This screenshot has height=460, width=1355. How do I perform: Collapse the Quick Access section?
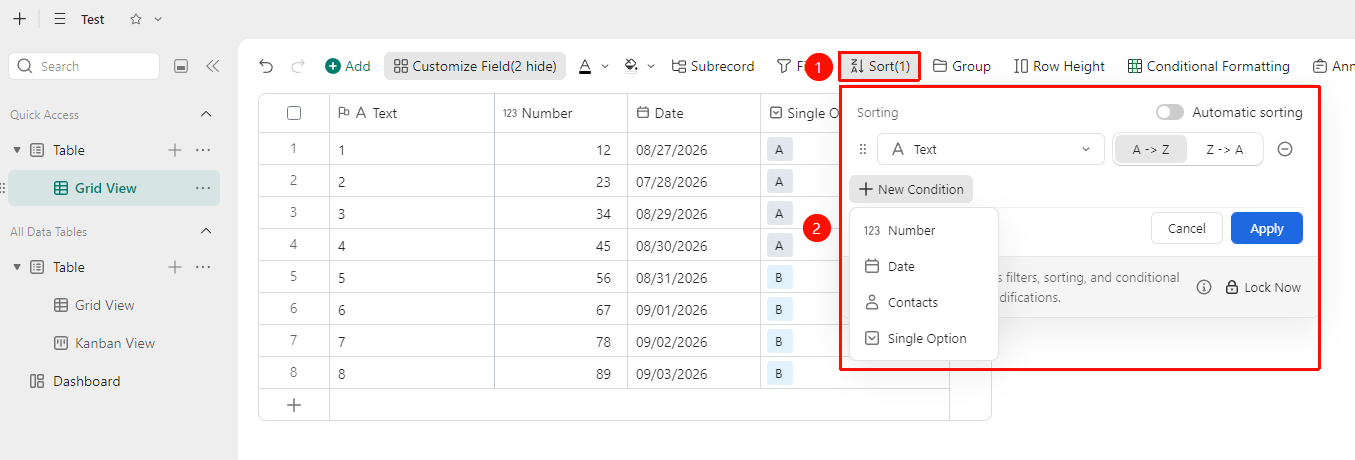206,114
